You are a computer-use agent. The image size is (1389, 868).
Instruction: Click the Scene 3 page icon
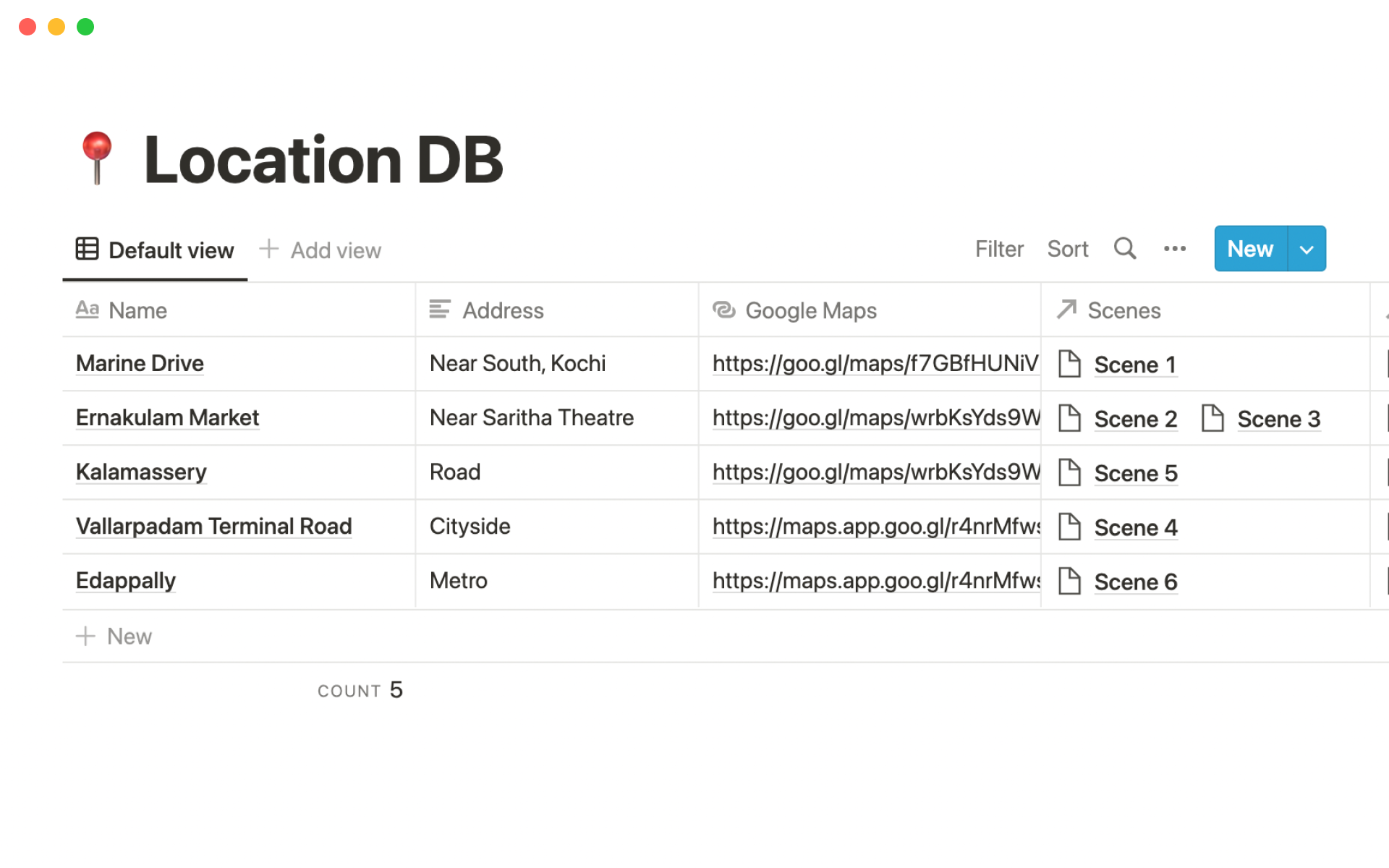(1212, 418)
